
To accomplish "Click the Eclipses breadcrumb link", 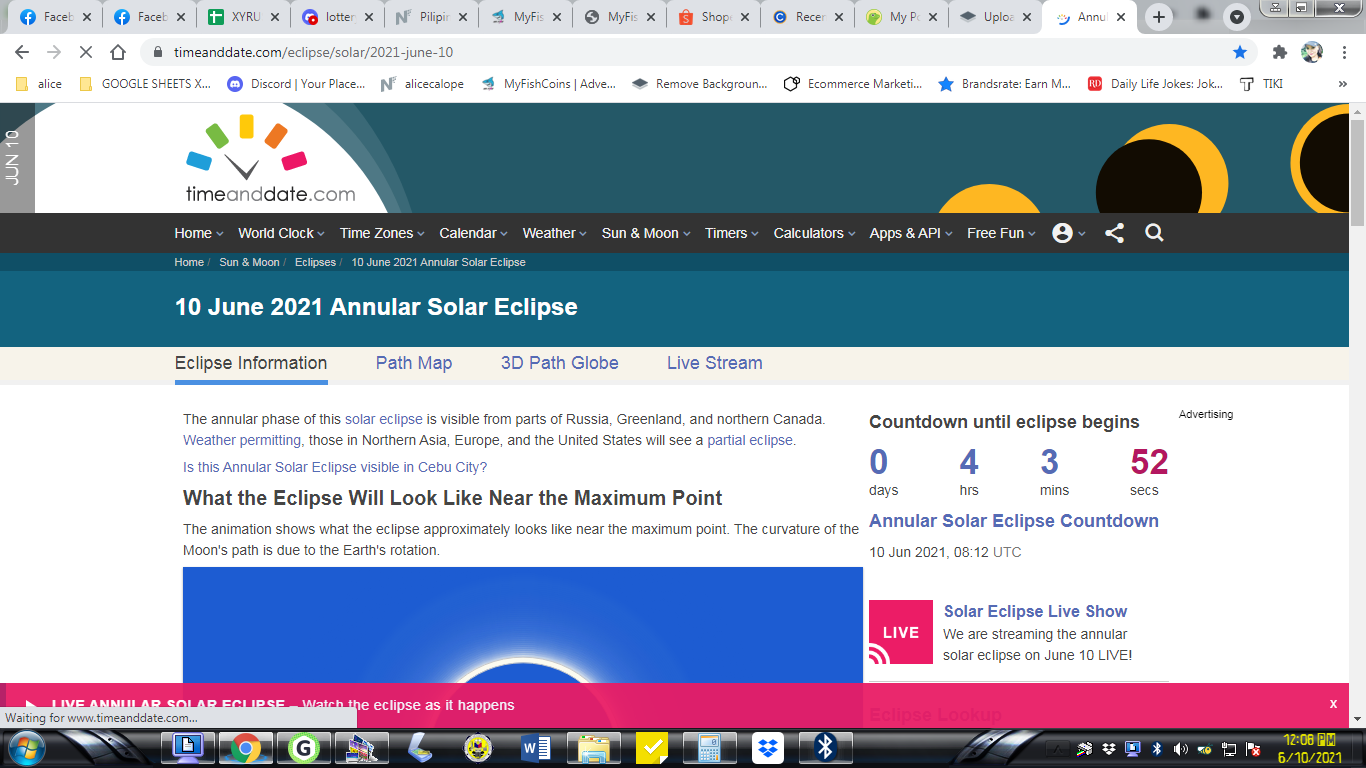I will point(315,262).
